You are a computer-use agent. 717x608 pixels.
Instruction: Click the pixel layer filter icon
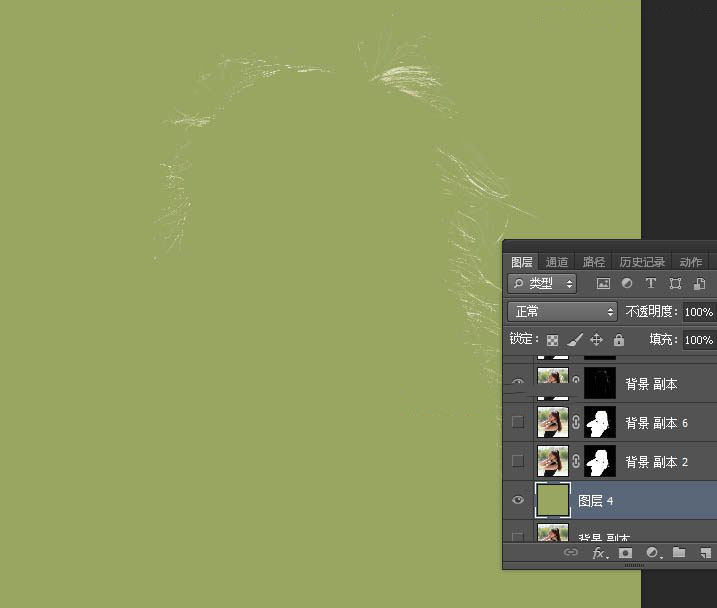pyautogui.click(x=604, y=284)
